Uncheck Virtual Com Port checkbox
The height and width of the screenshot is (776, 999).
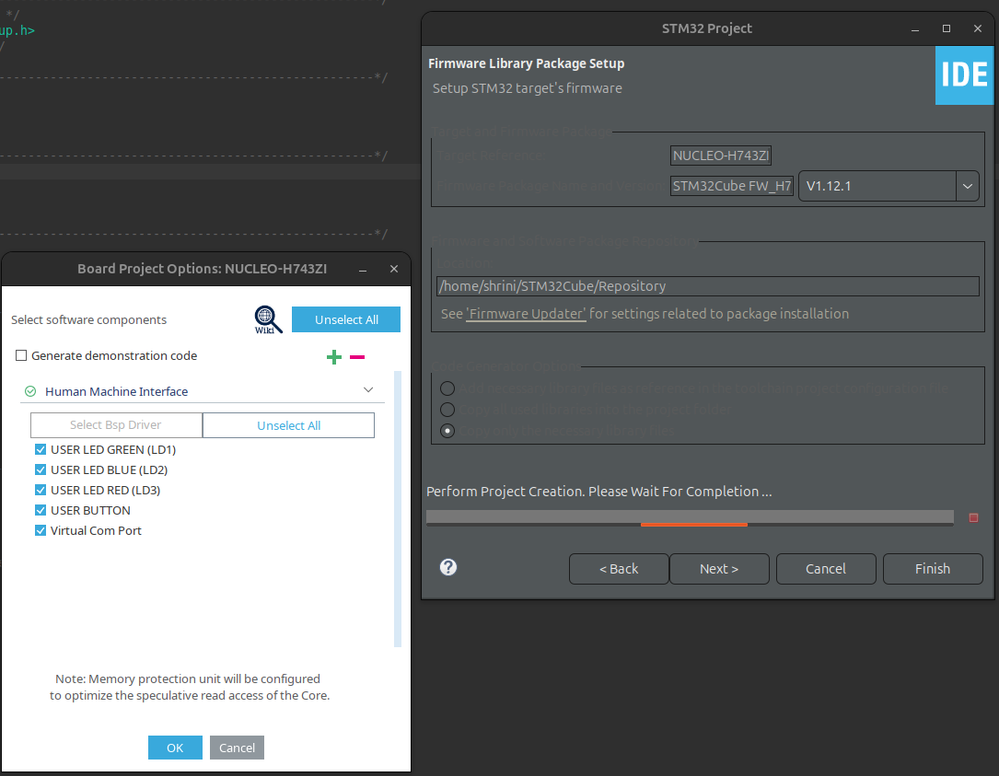pos(40,531)
